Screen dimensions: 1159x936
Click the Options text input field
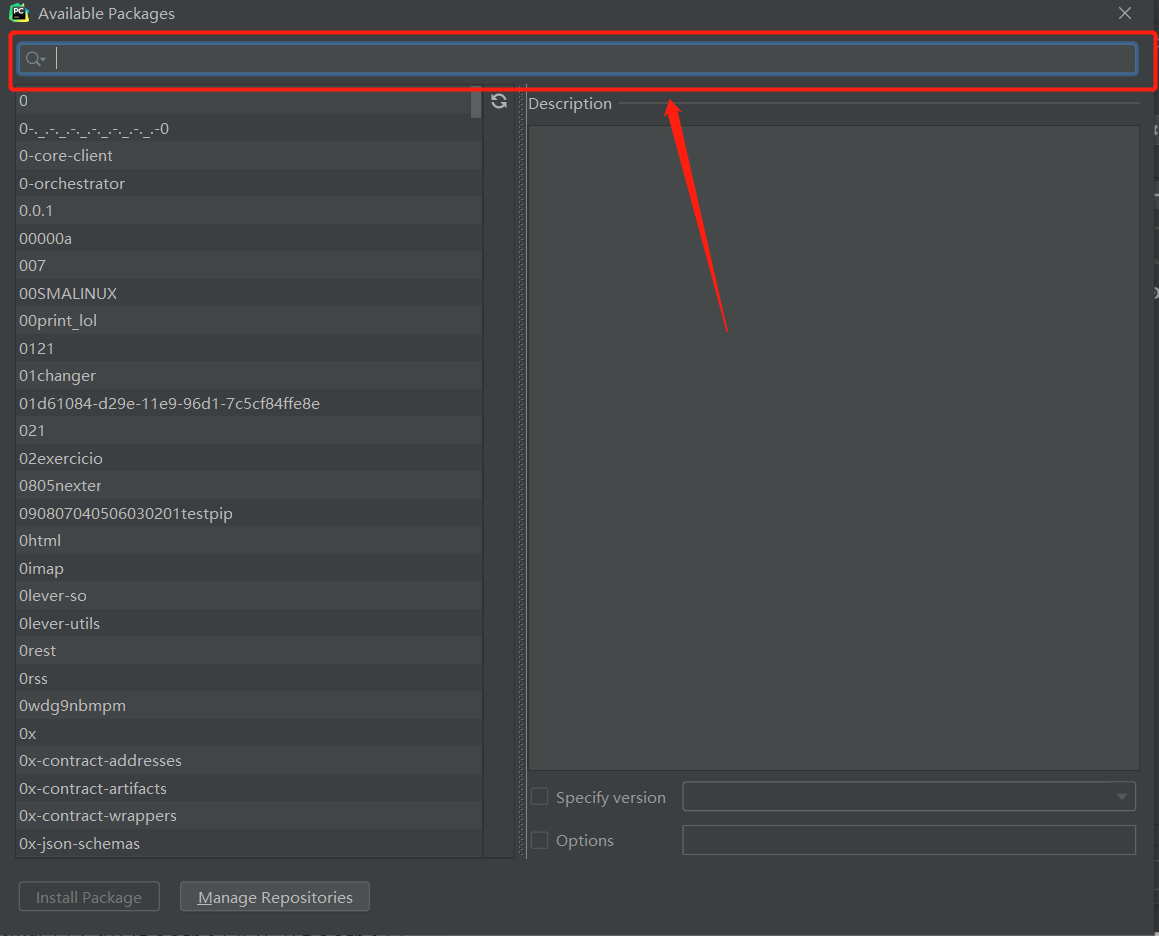tap(908, 840)
